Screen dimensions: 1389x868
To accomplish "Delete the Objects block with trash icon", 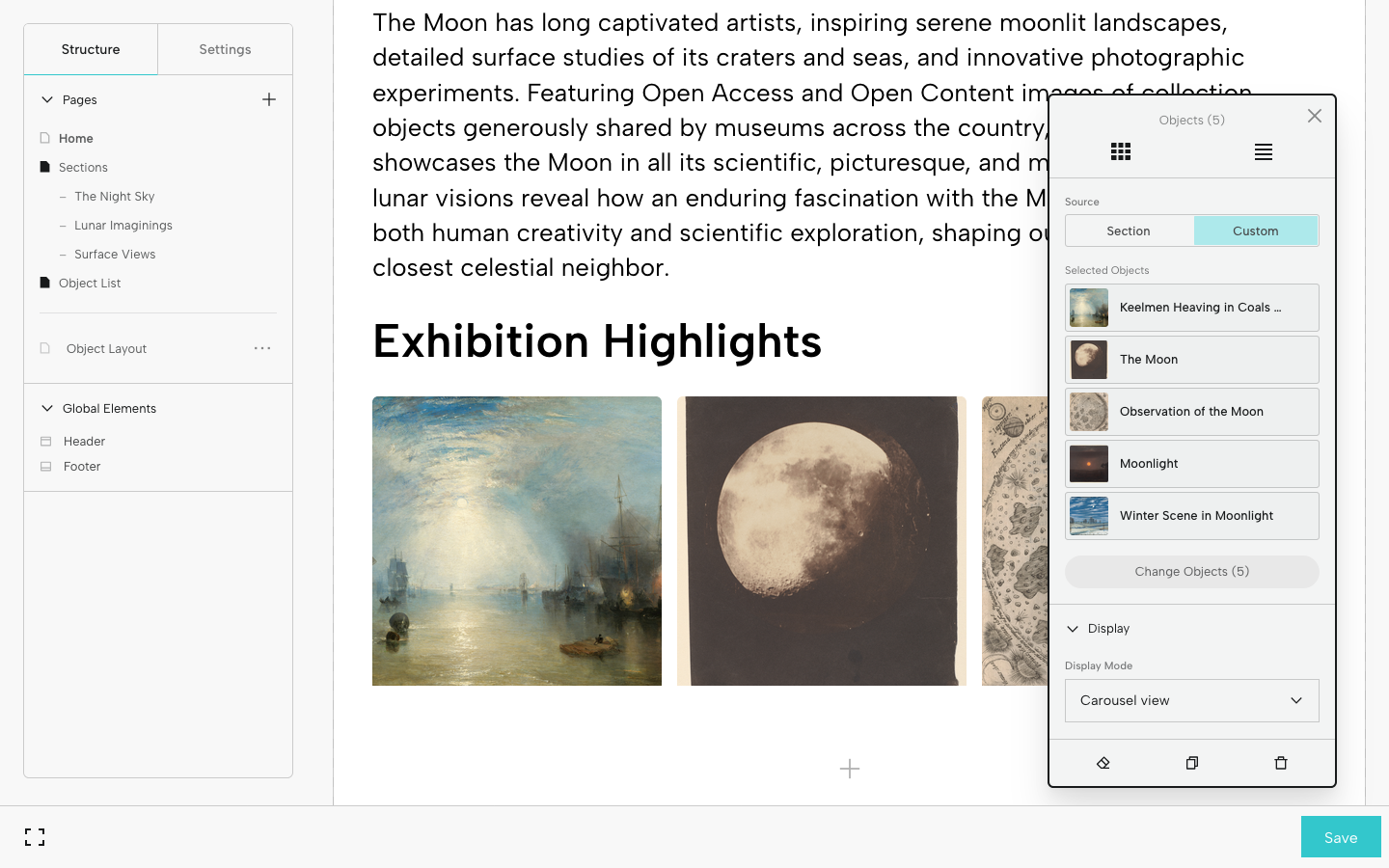I will pos(1281,763).
